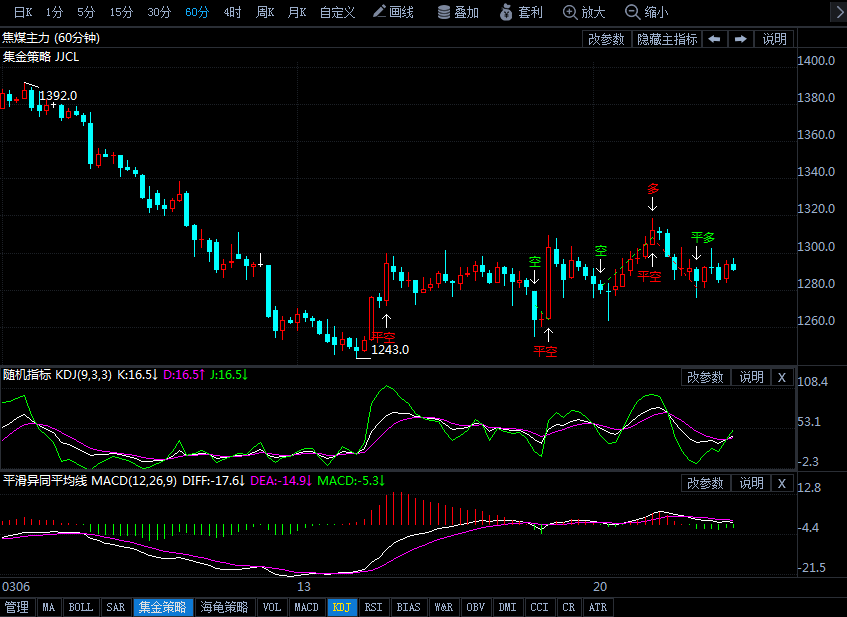The height and width of the screenshot is (617, 847).
Task: Click 改参数 in MACD panel
Action: pos(705,483)
